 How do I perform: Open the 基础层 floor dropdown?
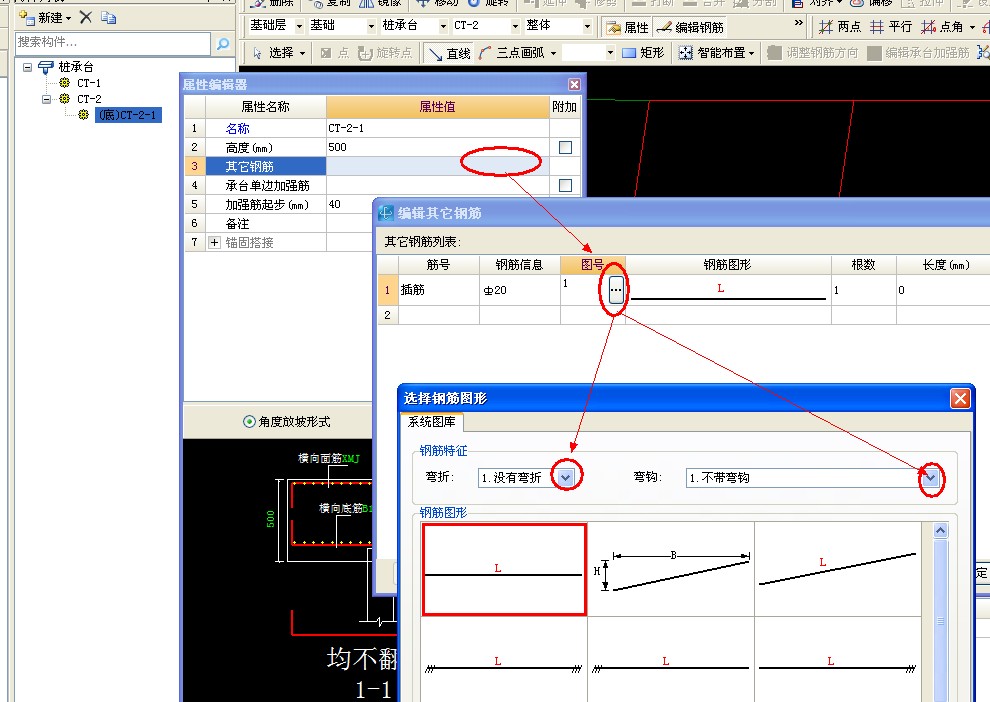(299, 26)
